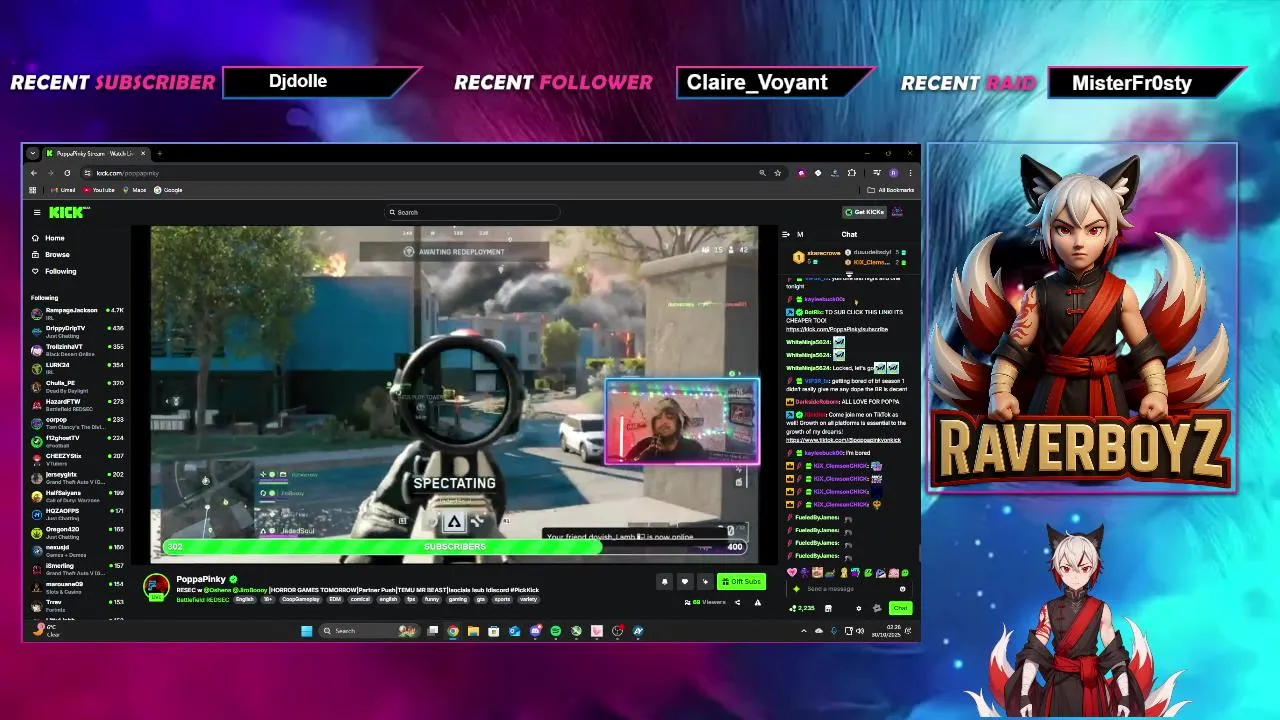Viewport: 1280px width, 720px height.
Task: Click the first emote in chat emote row
Action: point(793,573)
